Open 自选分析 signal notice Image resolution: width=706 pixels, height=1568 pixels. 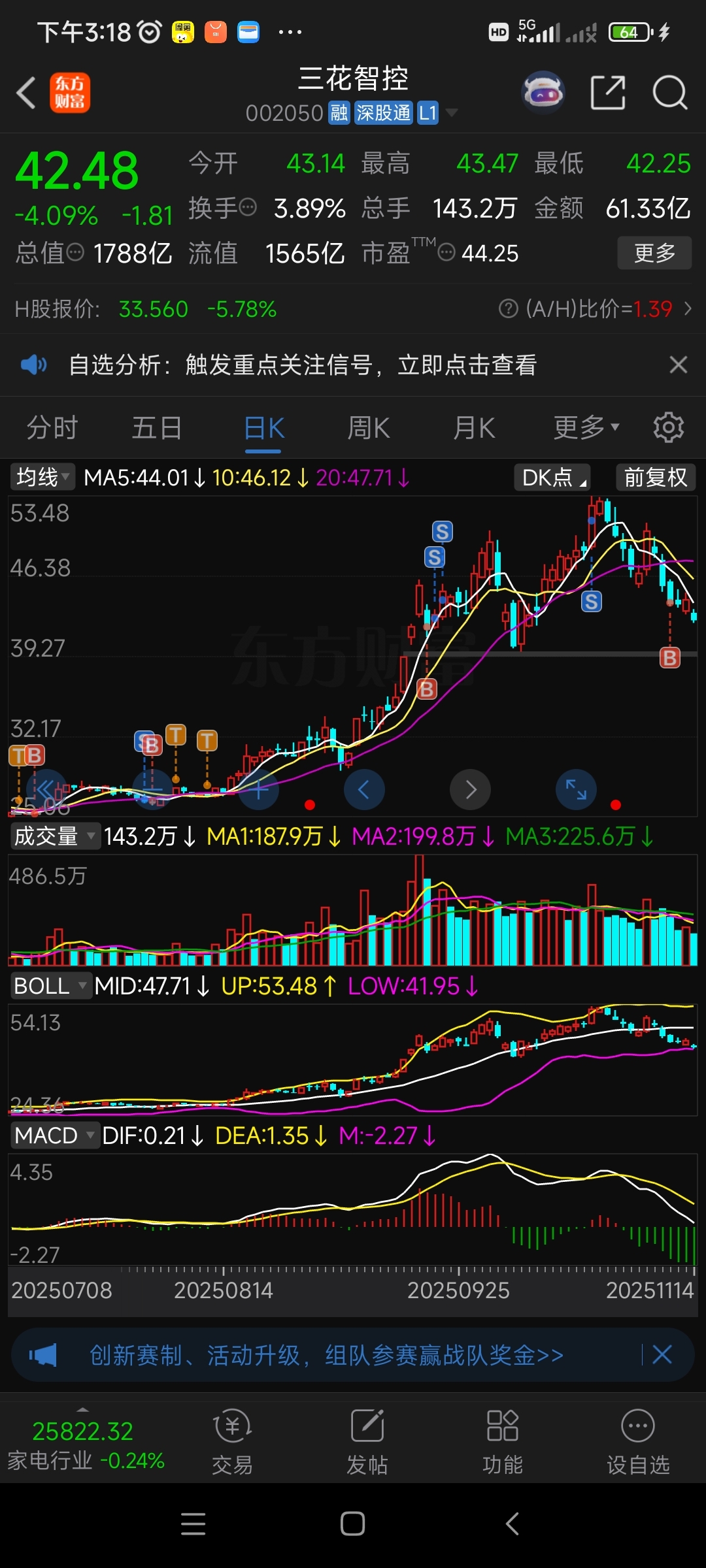(x=303, y=365)
